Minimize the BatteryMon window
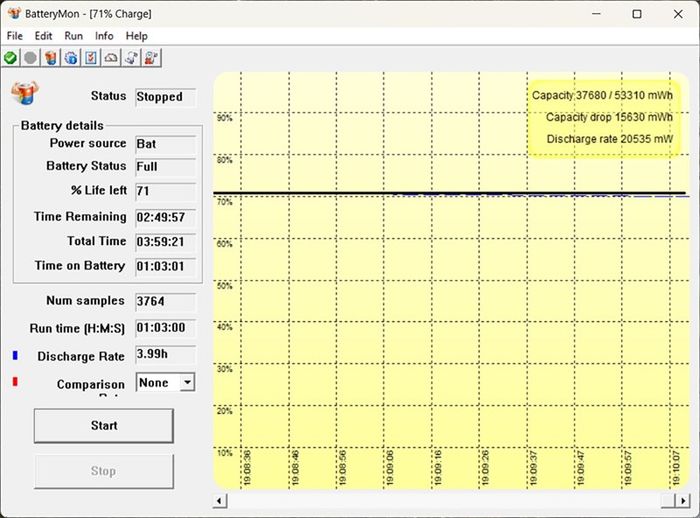Image resolution: width=700 pixels, height=518 pixels. [596, 14]
